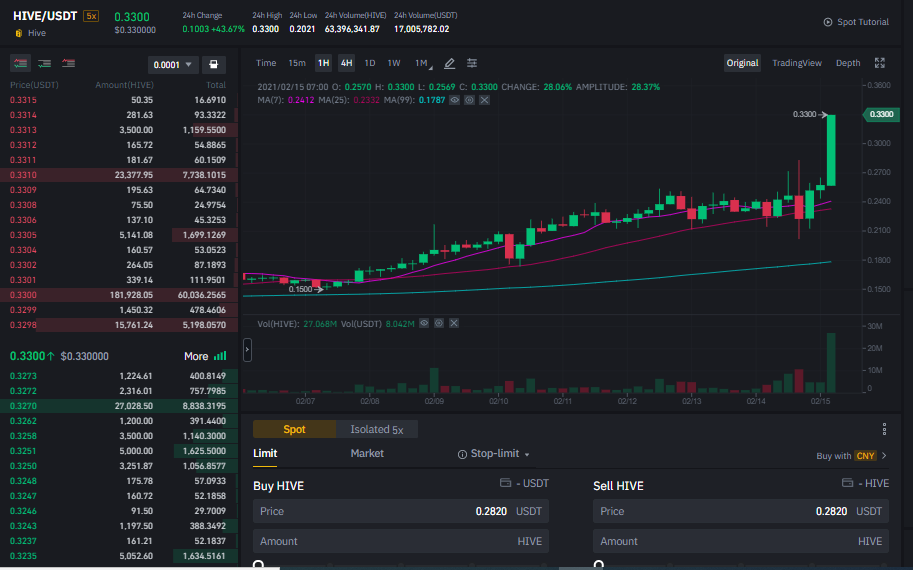The height and width of the screenshot is (570, 913).
Task: Click the 0.3300 current price label on chart axis
Action: pyautogui.click(x=881, y=114)
